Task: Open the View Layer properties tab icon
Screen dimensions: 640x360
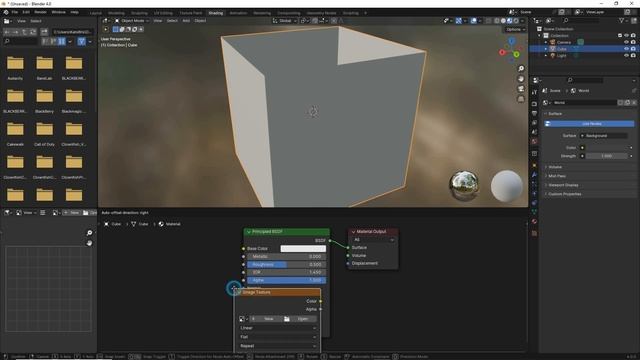Action: [534, 122]
